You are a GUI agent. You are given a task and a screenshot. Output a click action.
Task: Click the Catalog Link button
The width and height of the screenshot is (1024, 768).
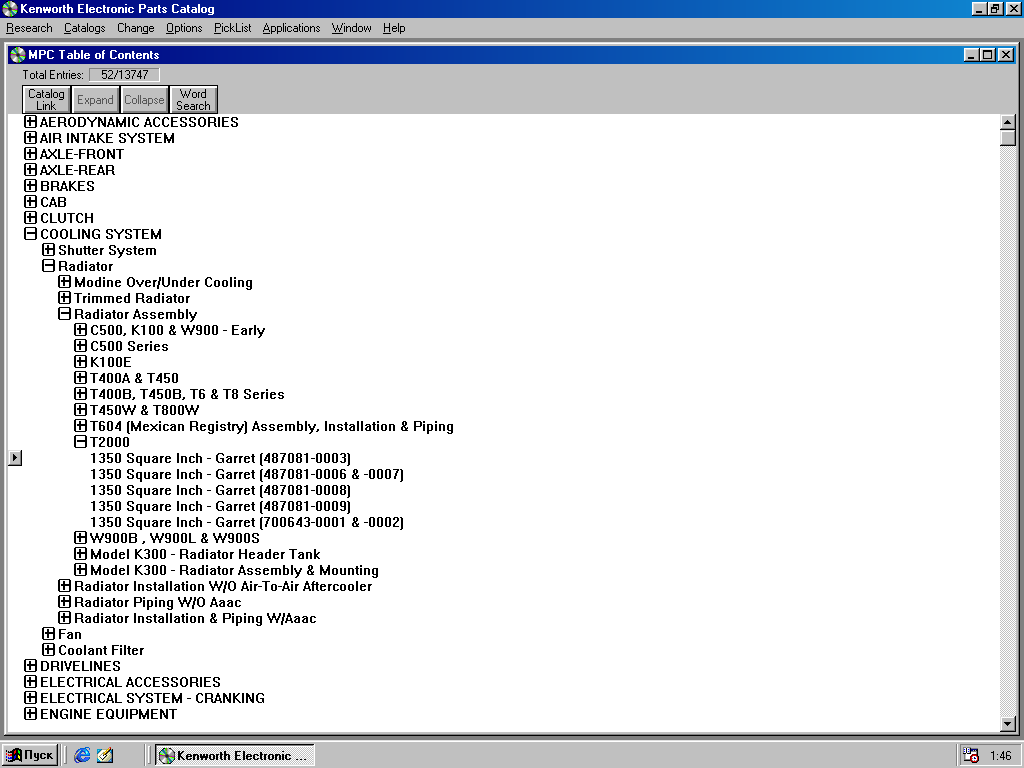click(x=46, y=99)
